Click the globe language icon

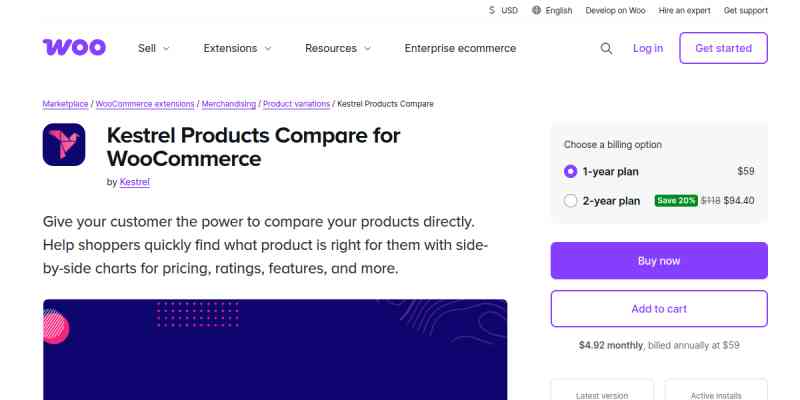tap(537, 10)
